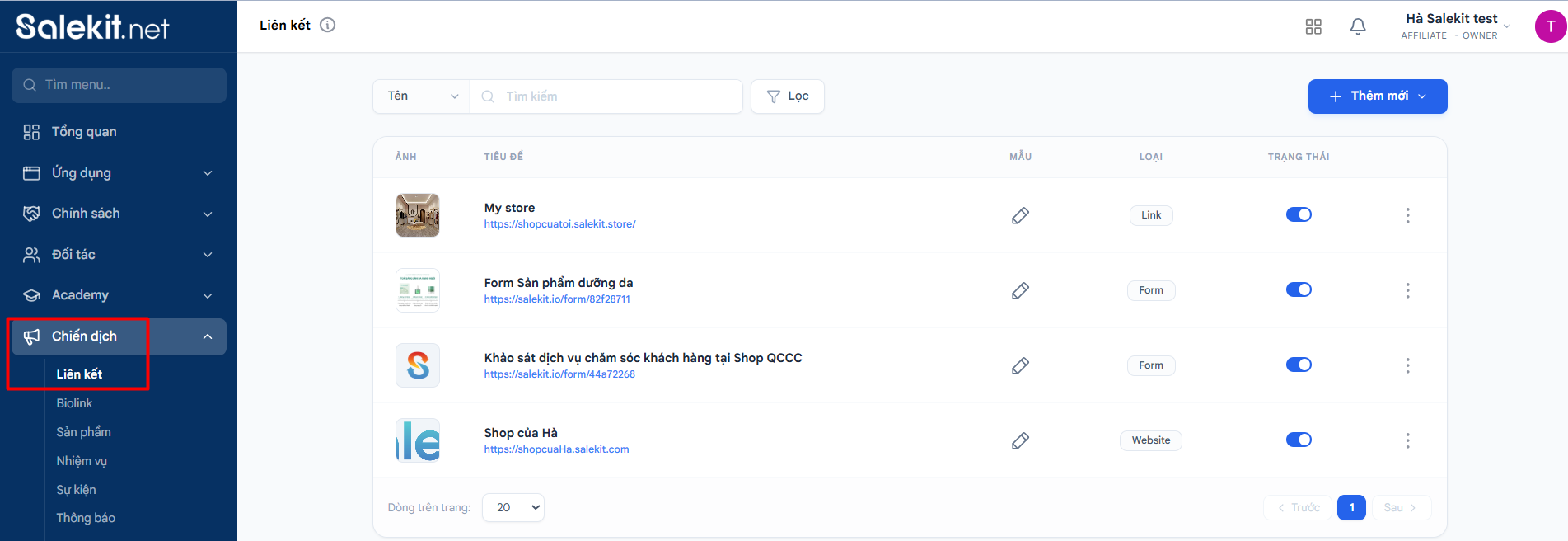Open three-dot menu for Shop của Hà
1568x541 pixels.
tap(1407, 440)
